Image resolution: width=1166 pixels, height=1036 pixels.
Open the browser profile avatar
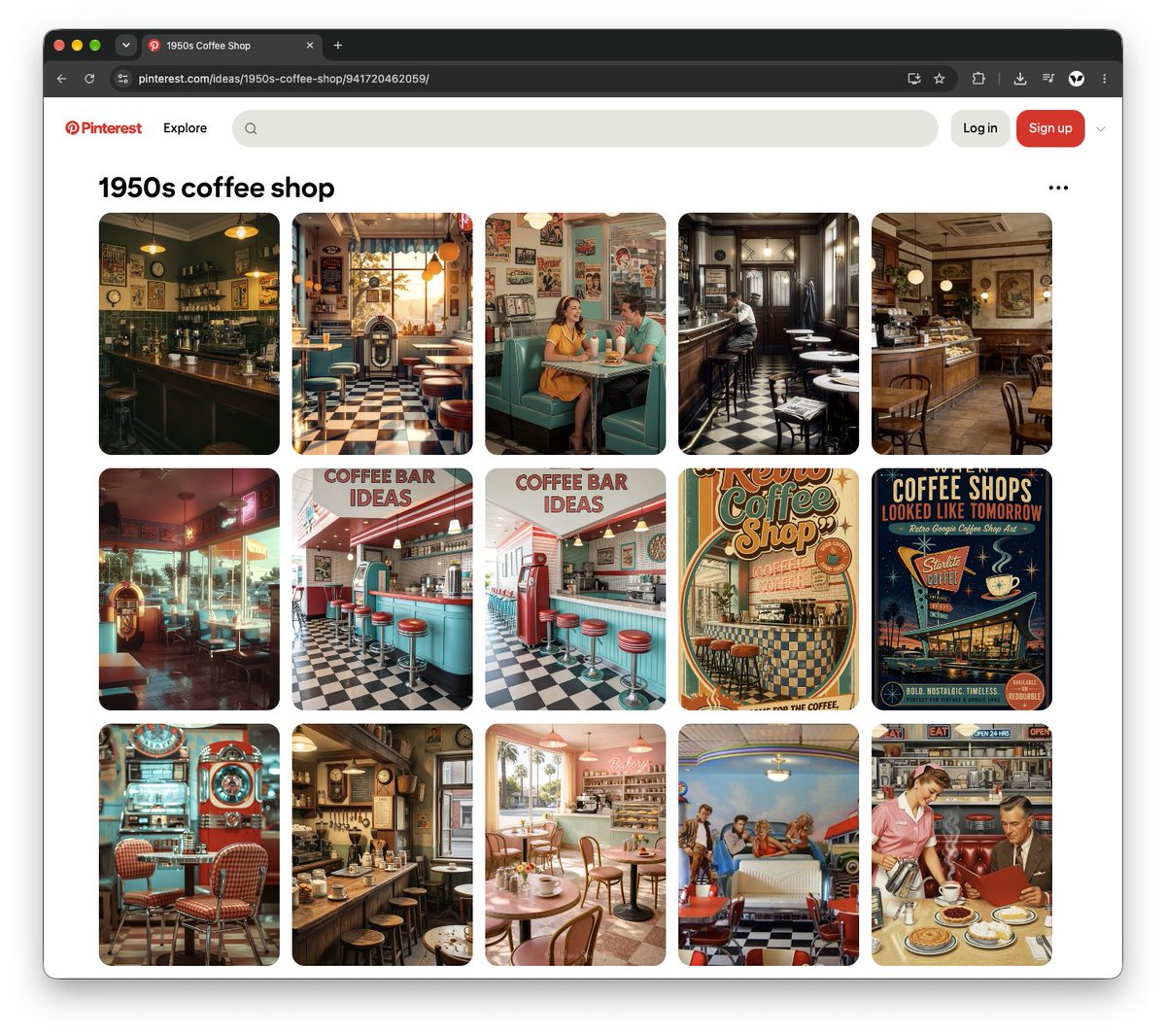click(x=1077, y=79)
